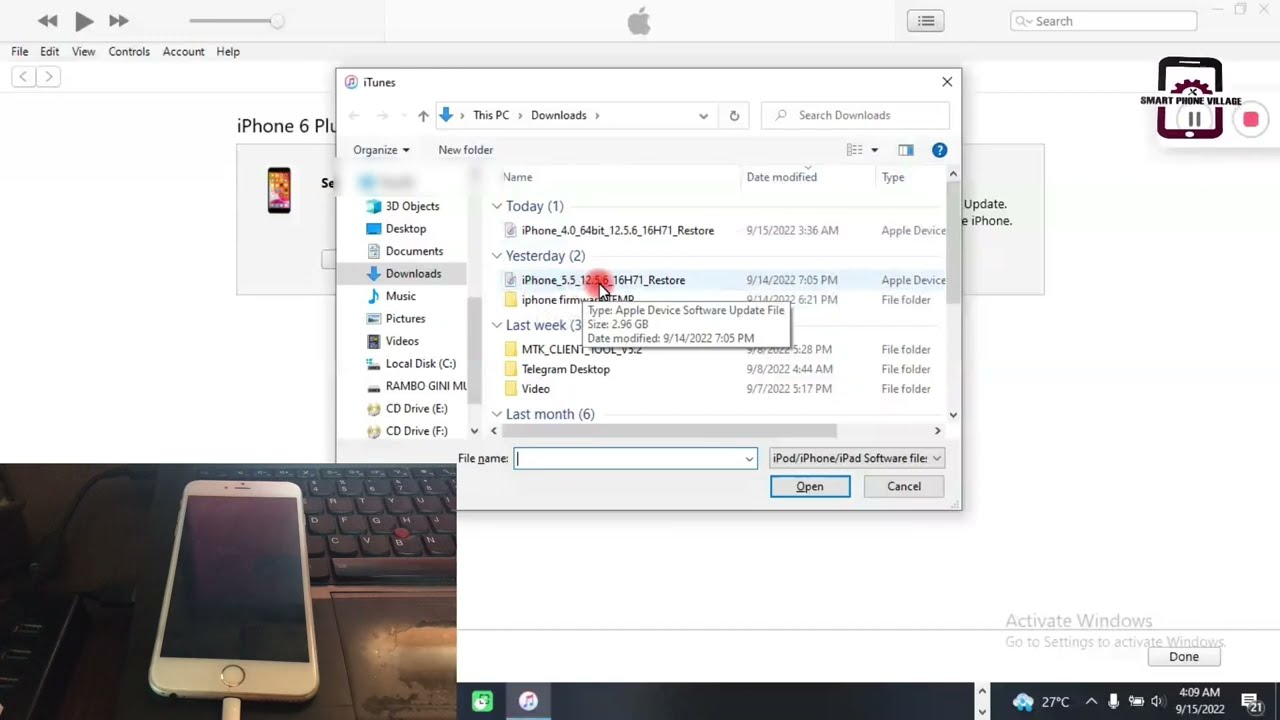
Task: Sort files by Date modified column header
Action: coord(781,177)
